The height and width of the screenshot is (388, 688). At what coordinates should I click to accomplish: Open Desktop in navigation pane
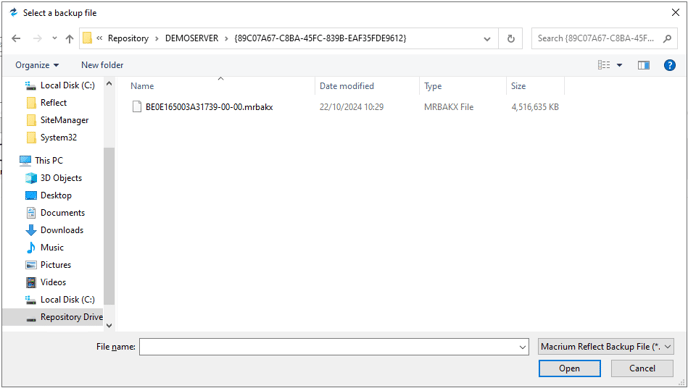(56, 195)
